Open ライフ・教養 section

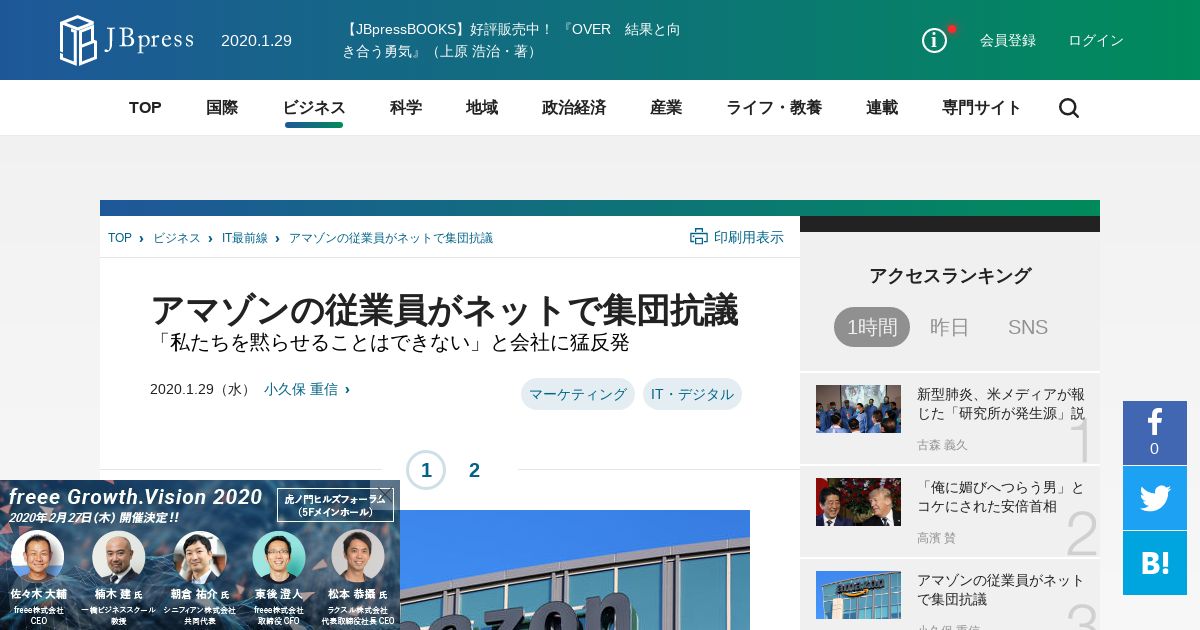tap(774, 108)
